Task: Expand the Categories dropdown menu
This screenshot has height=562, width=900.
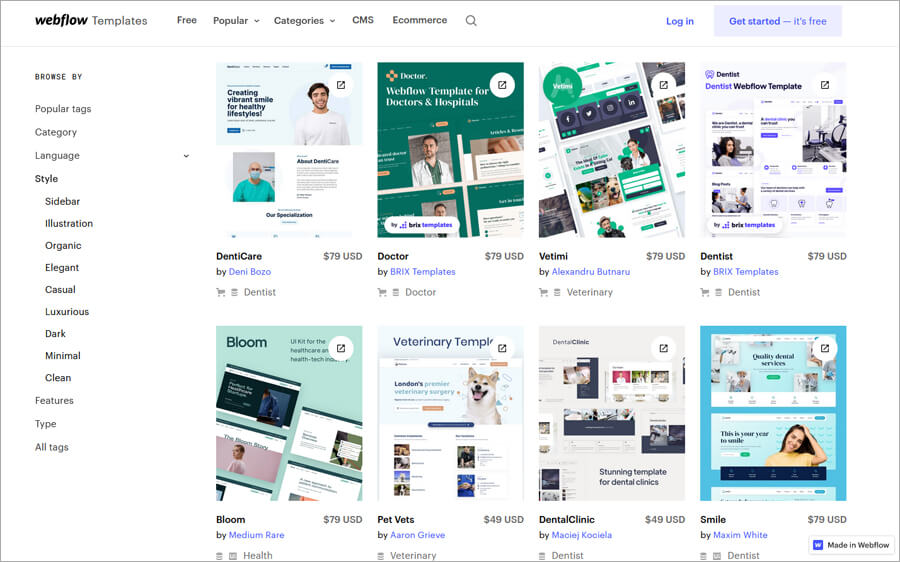Action: point(304,21)
